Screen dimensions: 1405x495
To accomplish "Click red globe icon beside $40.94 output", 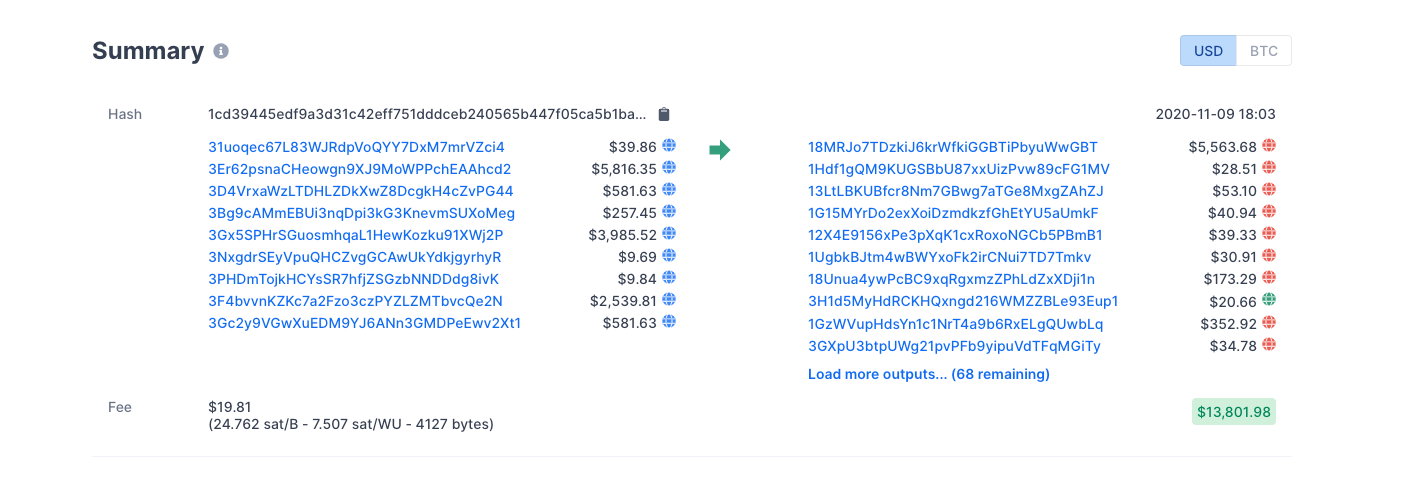I will pos(1269,212).
